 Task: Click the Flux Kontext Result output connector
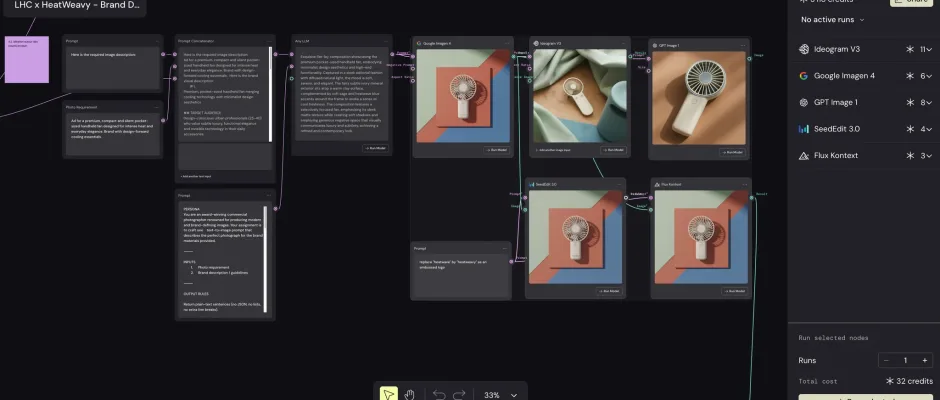[752, 197]
